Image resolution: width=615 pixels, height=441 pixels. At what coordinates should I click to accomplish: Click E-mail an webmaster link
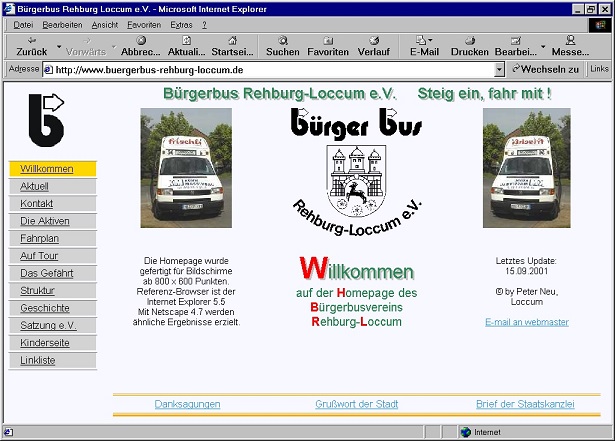click(x=527, y=322)
